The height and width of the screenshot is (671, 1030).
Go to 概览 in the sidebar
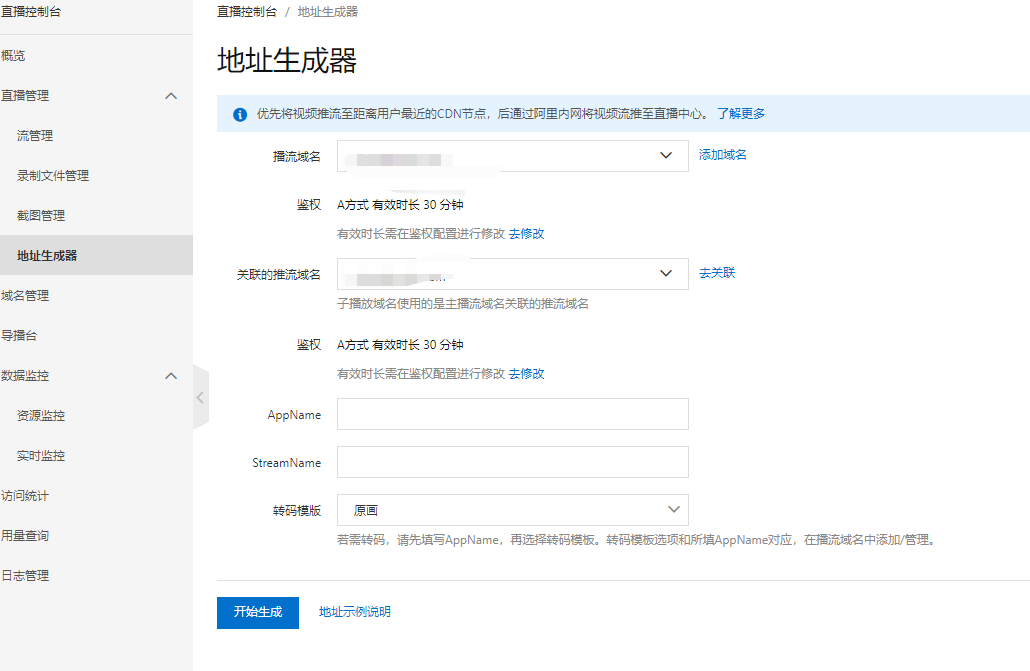tap(13, 56)
